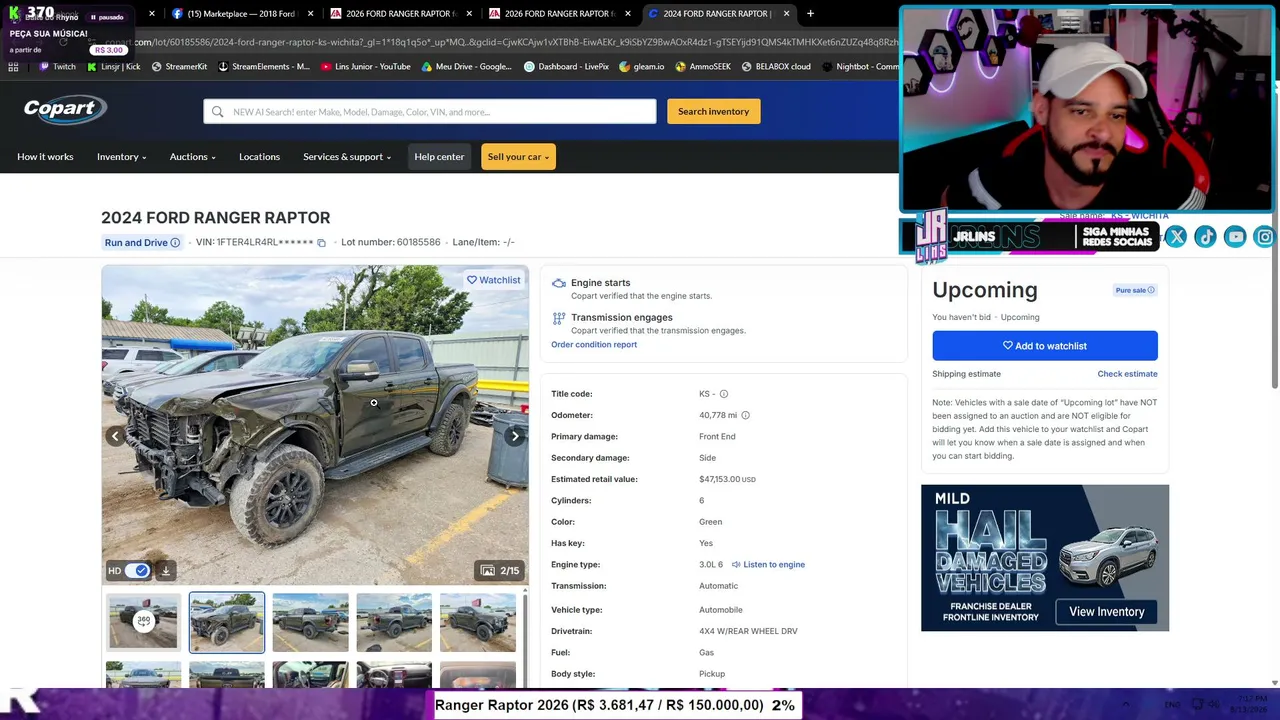Open Order condition report link
Image resolution: width=1280 pixels, height=720 pixels.
[594, 345]
